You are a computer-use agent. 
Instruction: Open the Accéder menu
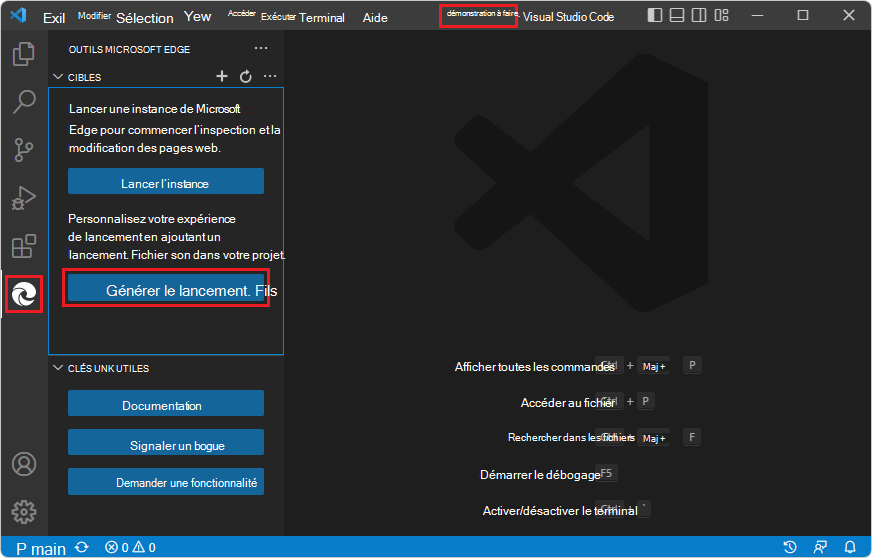click(x=241, y=13)
